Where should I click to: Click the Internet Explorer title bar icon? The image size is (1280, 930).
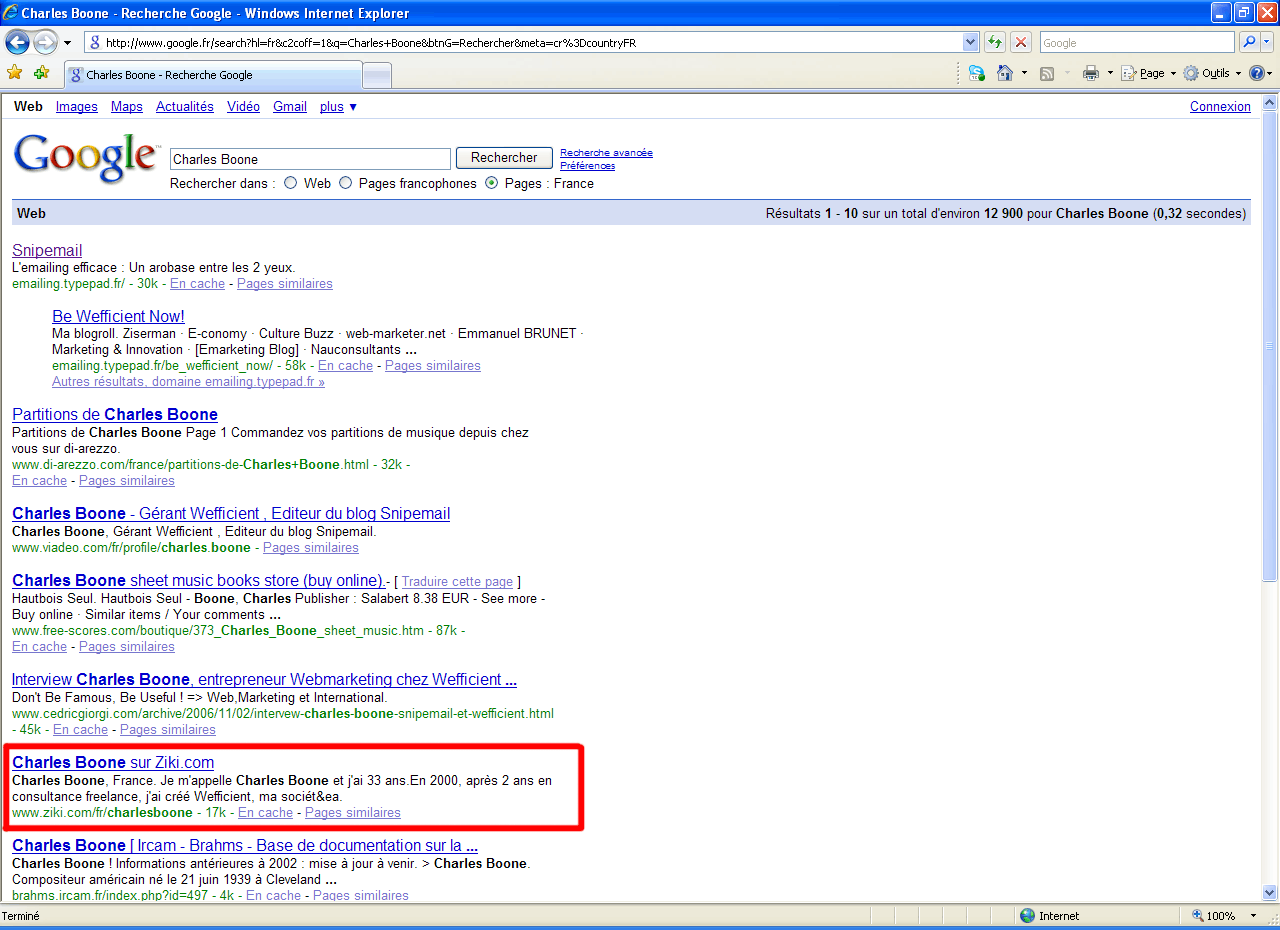click(x=11, y=13)
